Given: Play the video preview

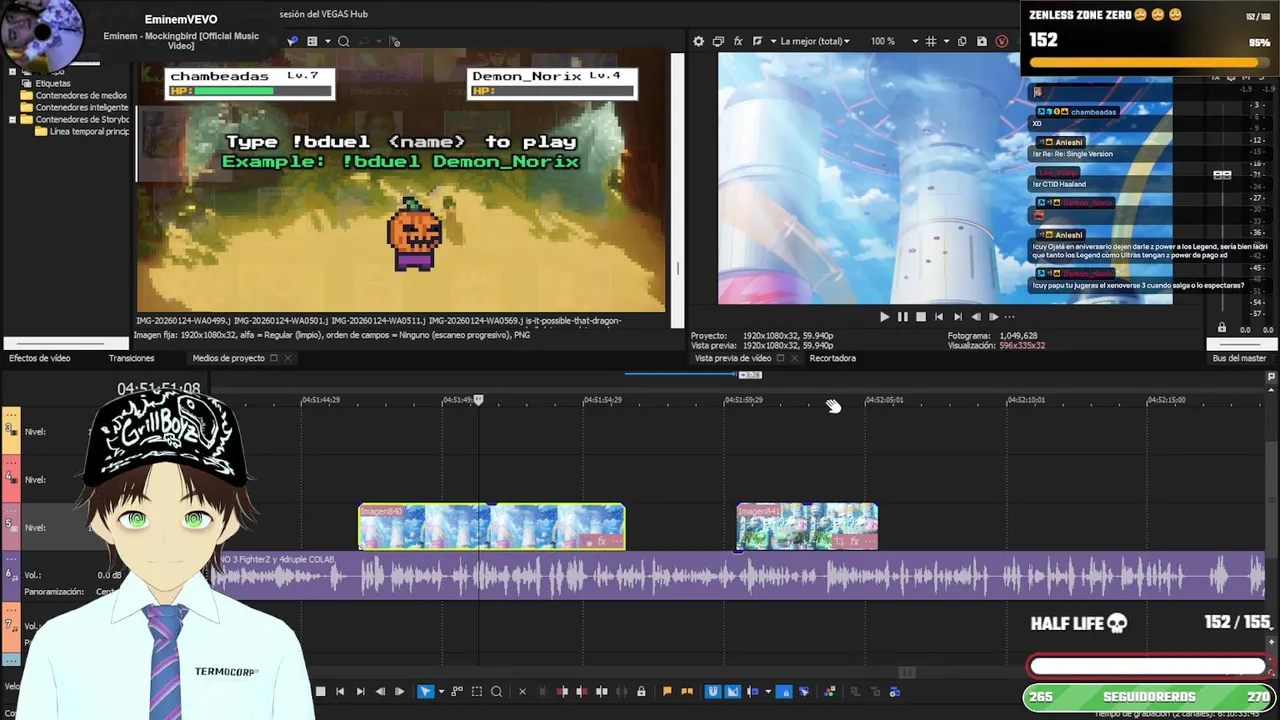Looking at the screenshot, I should pos(884,317).
